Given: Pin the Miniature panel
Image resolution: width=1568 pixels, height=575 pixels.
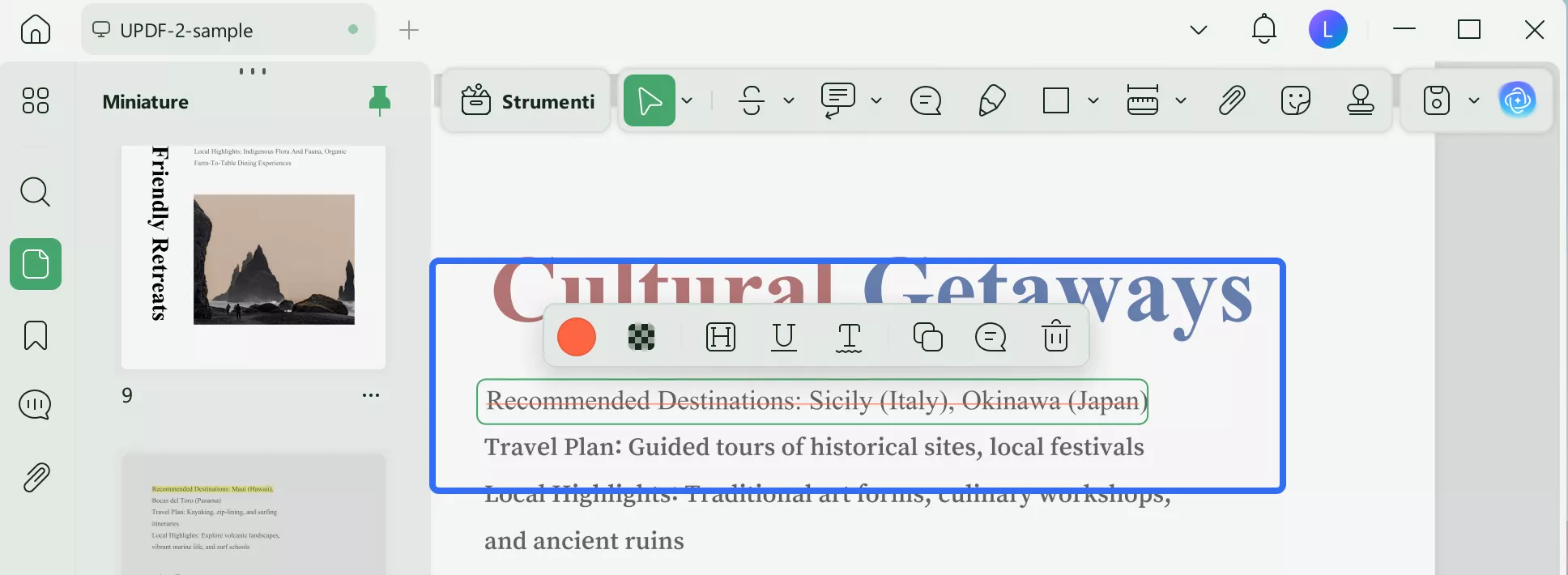Looking at the screenshot, I should click(x=380, y=101).
